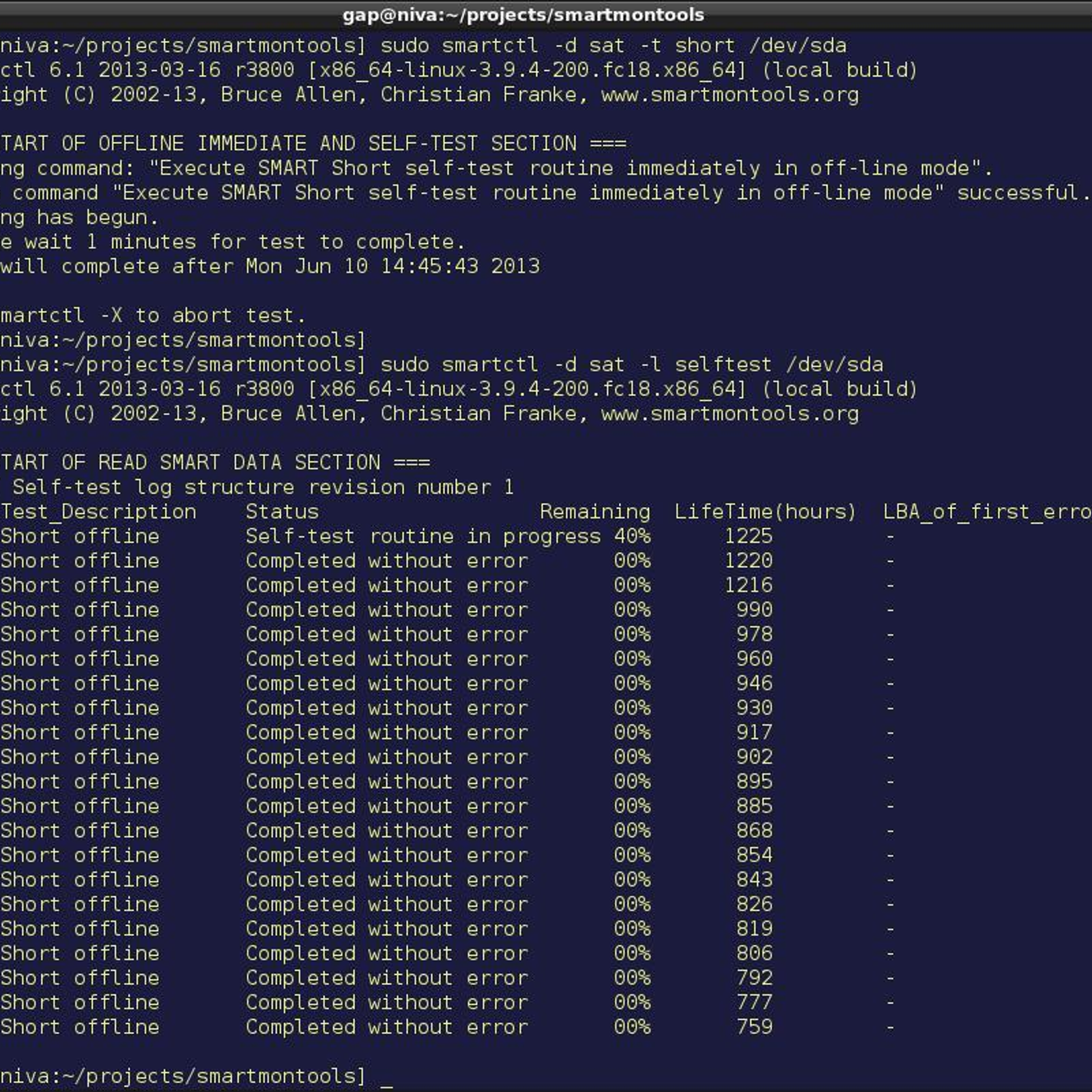Select the lifetime value 759
1092x1092 pixels.
coord(754,1028)
